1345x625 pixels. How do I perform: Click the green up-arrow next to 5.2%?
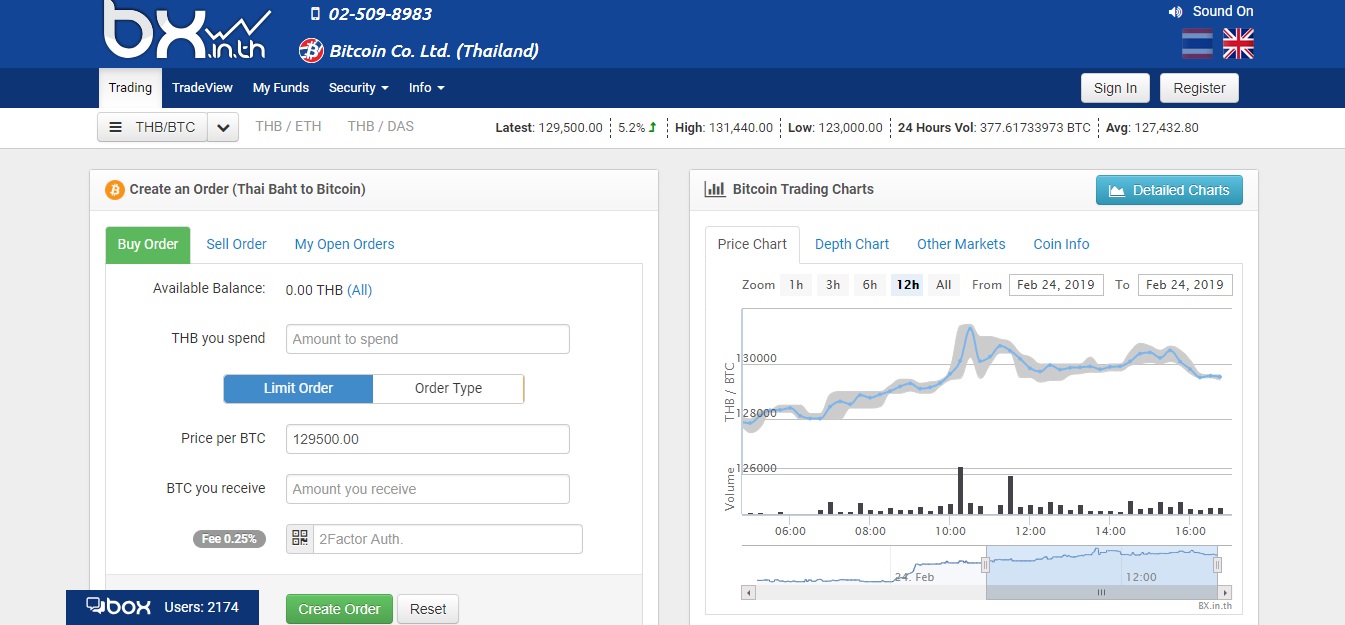click(653, 127)
